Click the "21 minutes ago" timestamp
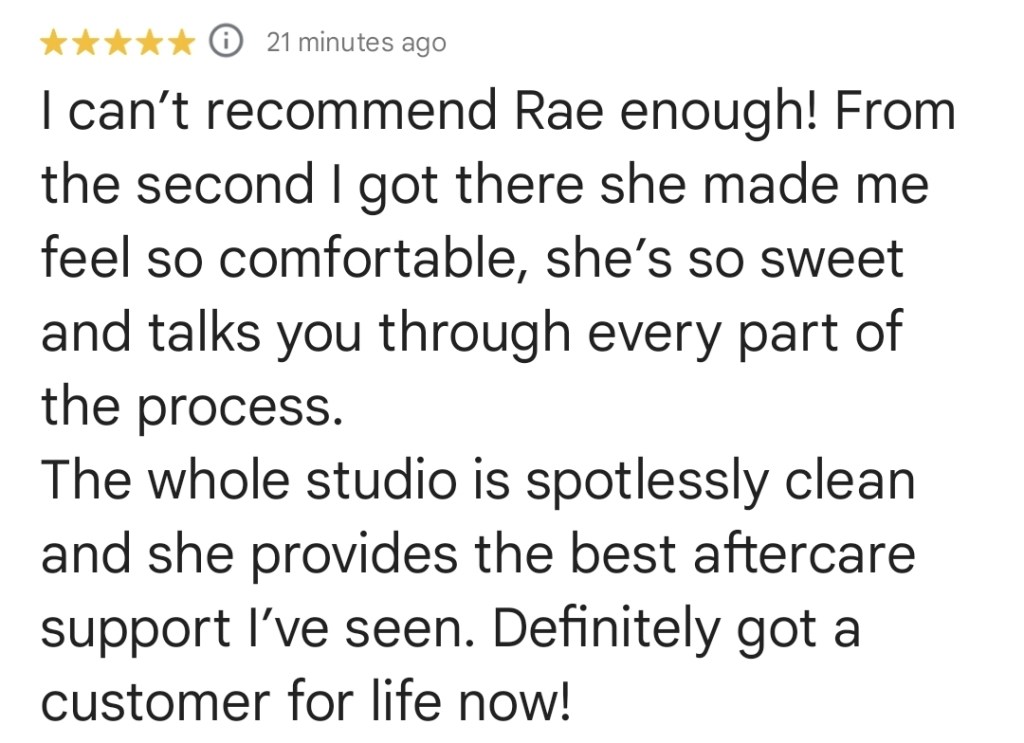Screen dimensions: 1024x743 (x=356, y=43)
